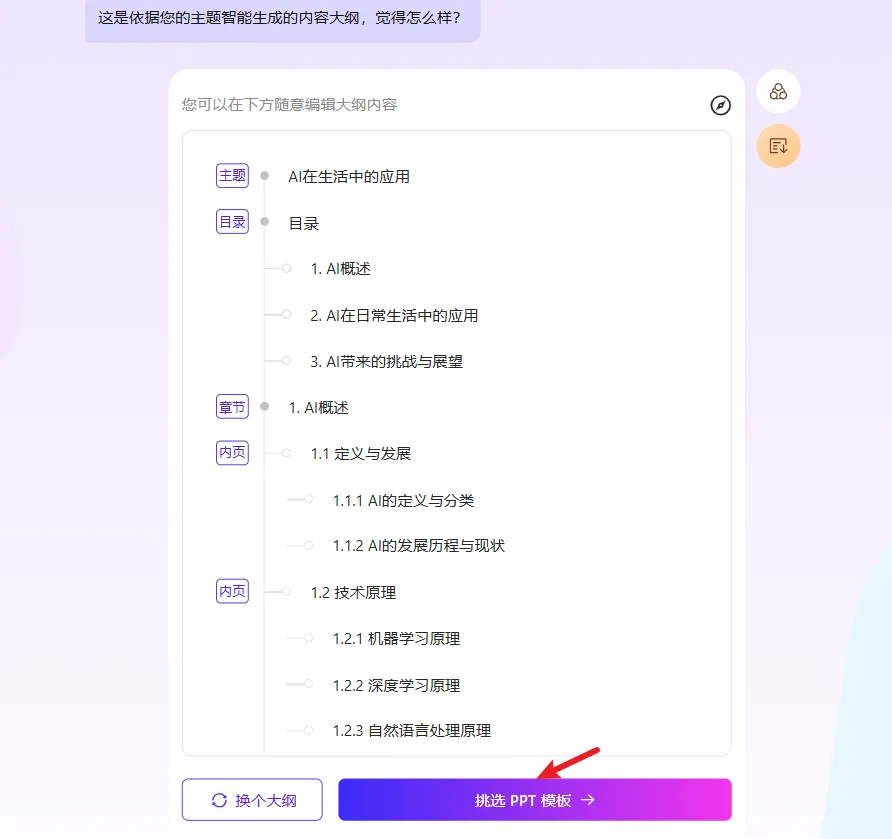Select the 目录 node badge
This screenshot has height=839, width=892.
coord(231,222)
